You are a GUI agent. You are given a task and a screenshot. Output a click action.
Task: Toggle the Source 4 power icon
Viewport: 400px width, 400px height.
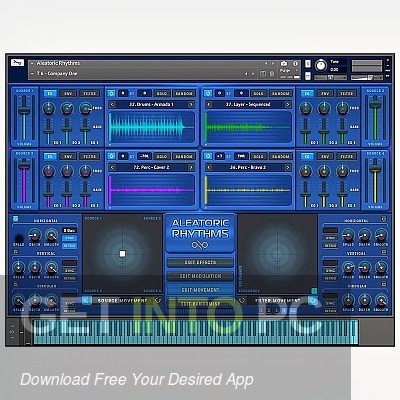pos(208,156)
